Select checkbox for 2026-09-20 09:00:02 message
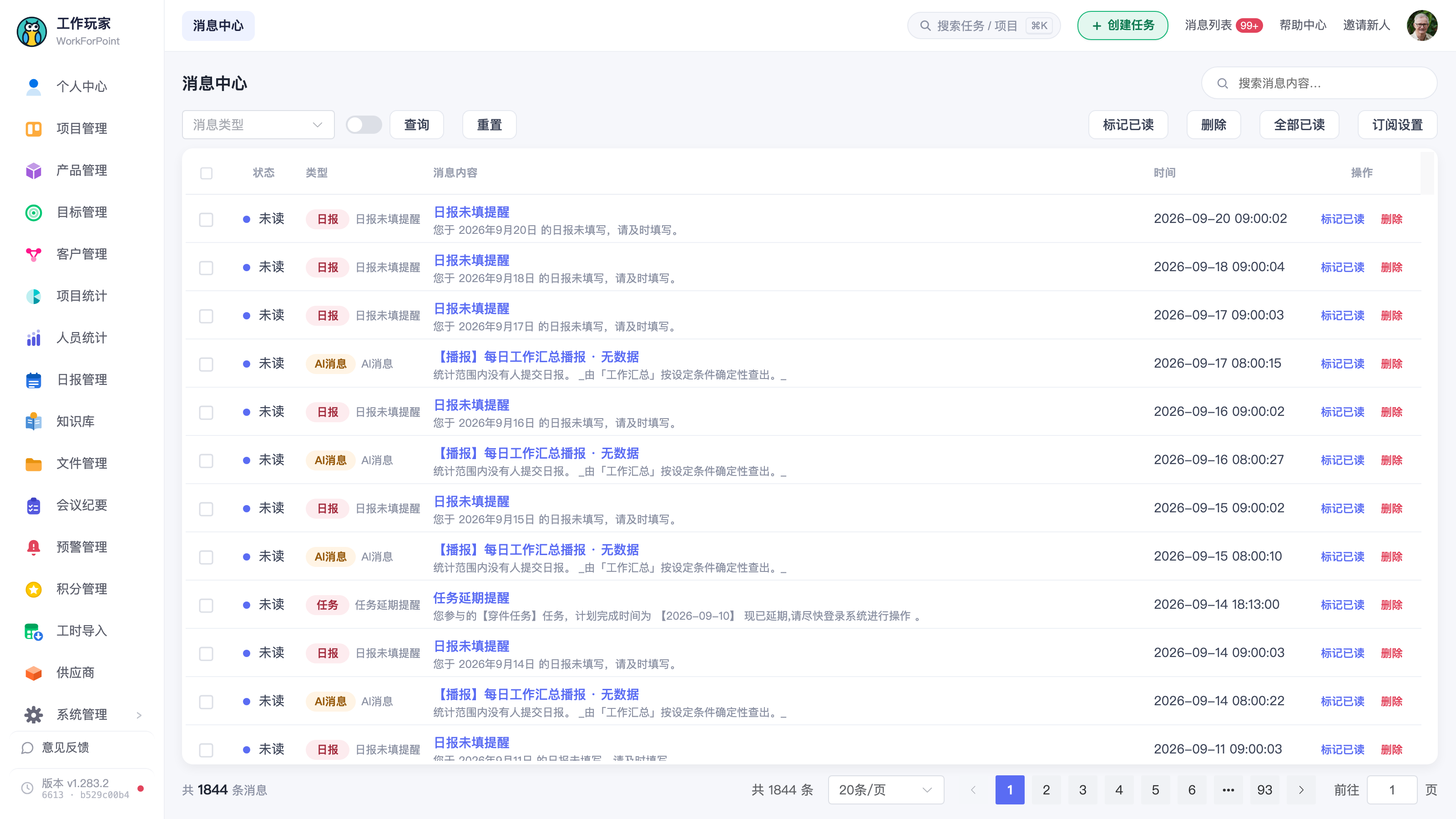The image size is (1456, 819). coord(206,219)
